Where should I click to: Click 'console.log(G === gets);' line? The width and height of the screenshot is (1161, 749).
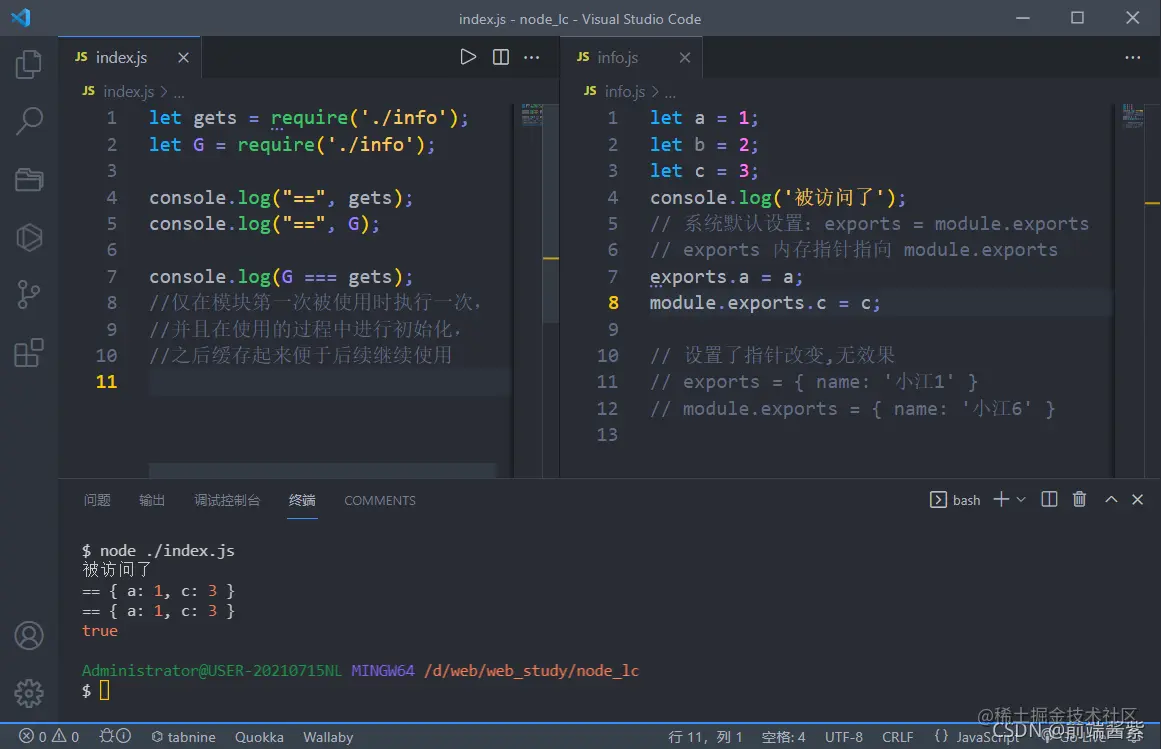(281, 277)
